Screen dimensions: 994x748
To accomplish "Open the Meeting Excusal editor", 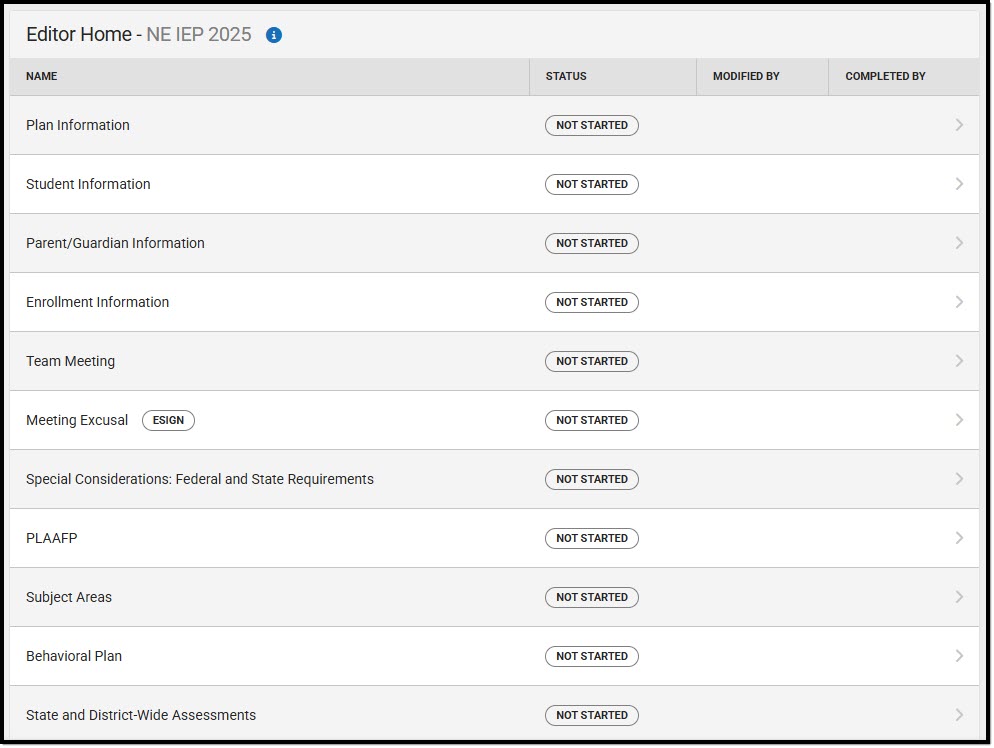I will [x=77, y=420].
